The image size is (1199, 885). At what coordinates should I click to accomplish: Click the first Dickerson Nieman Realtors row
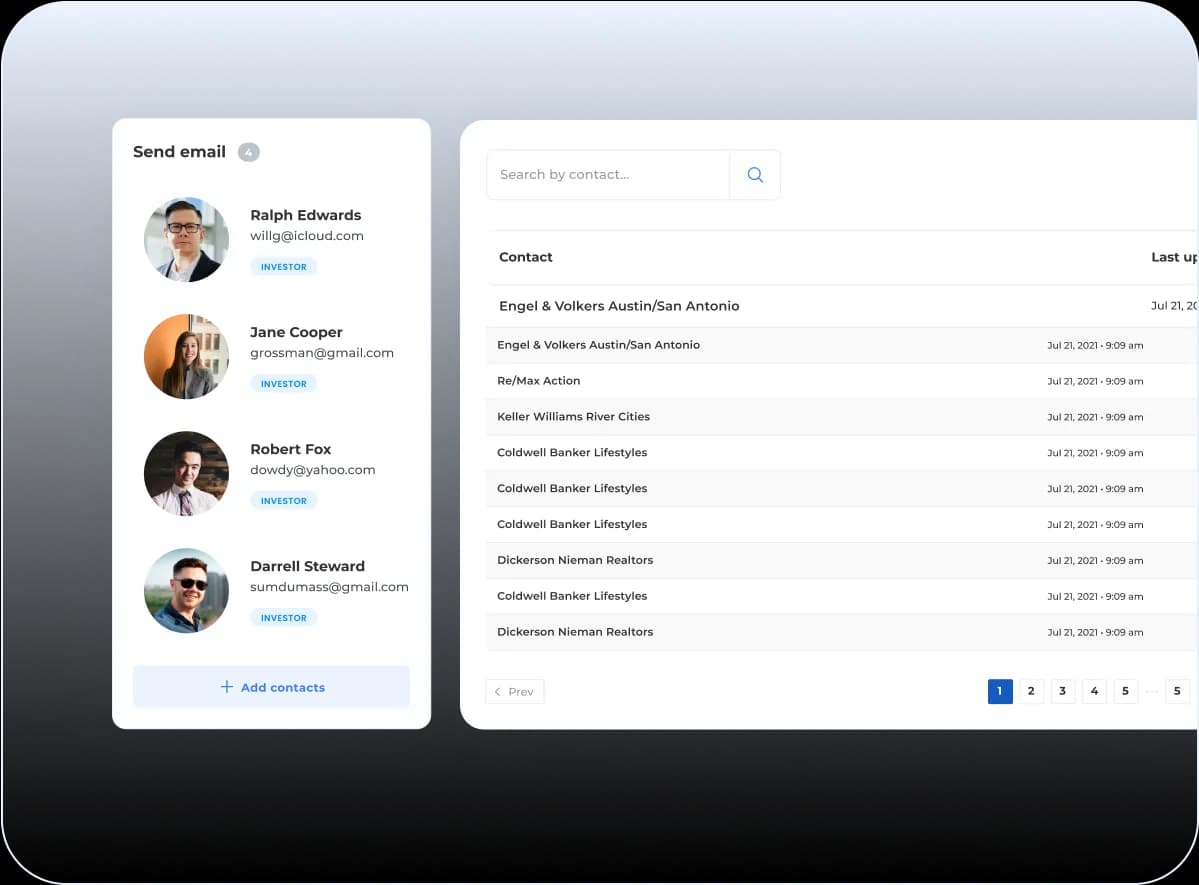pos(575,560)
